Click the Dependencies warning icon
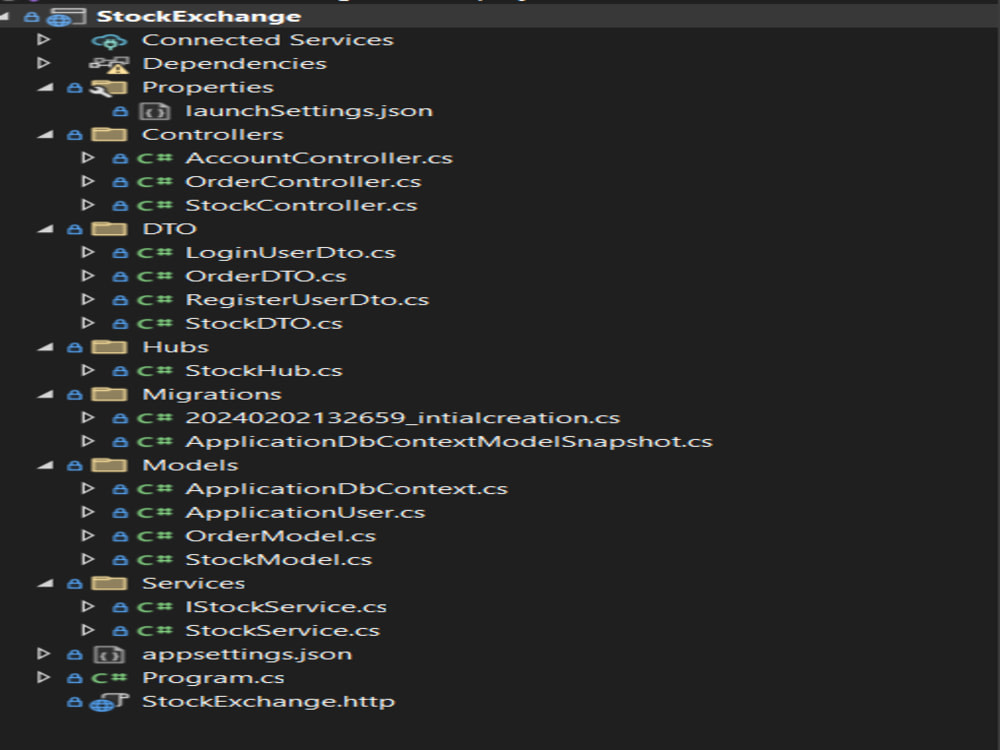 (110, 64)
